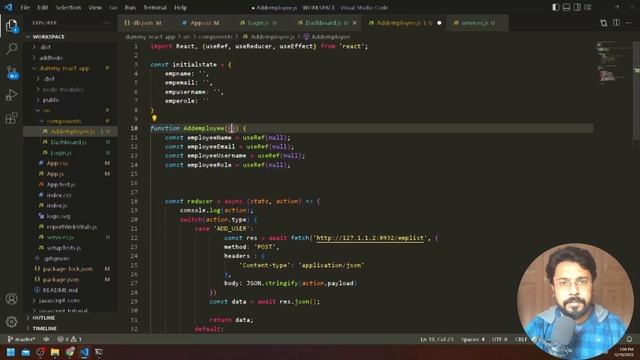Collapse the src folder
Viewport: 640px width, 360px height.
point(47,111)
